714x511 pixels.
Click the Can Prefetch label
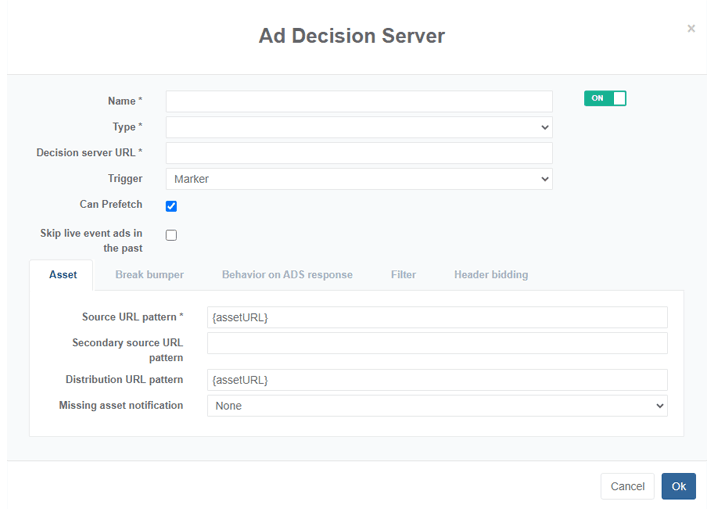pos(111,204)
